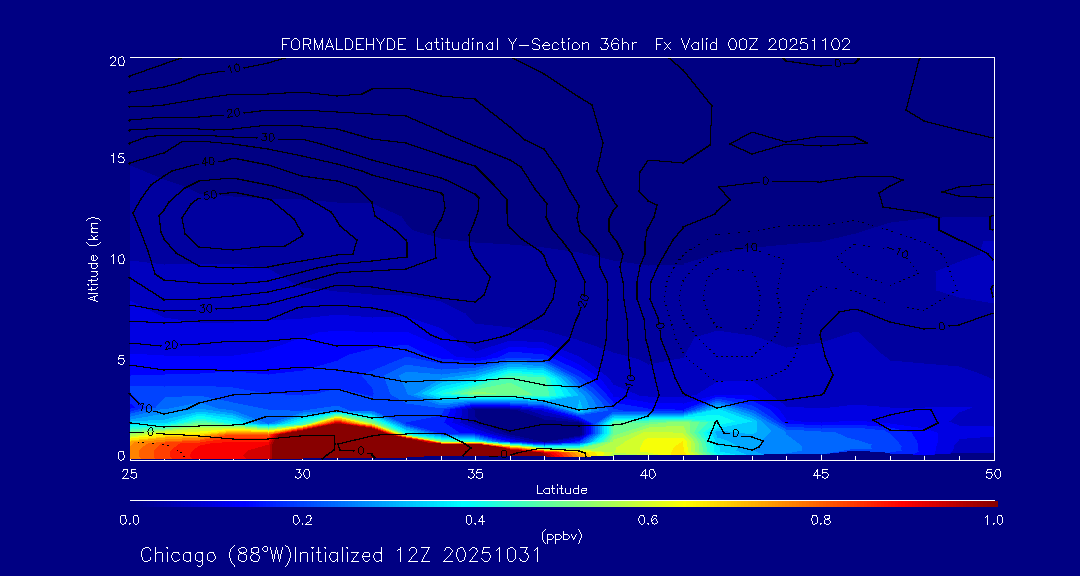Click the colorbar value 0.8
This screenshot has height=576, width=1080.
pyautogui.click(x=821, y=520)
